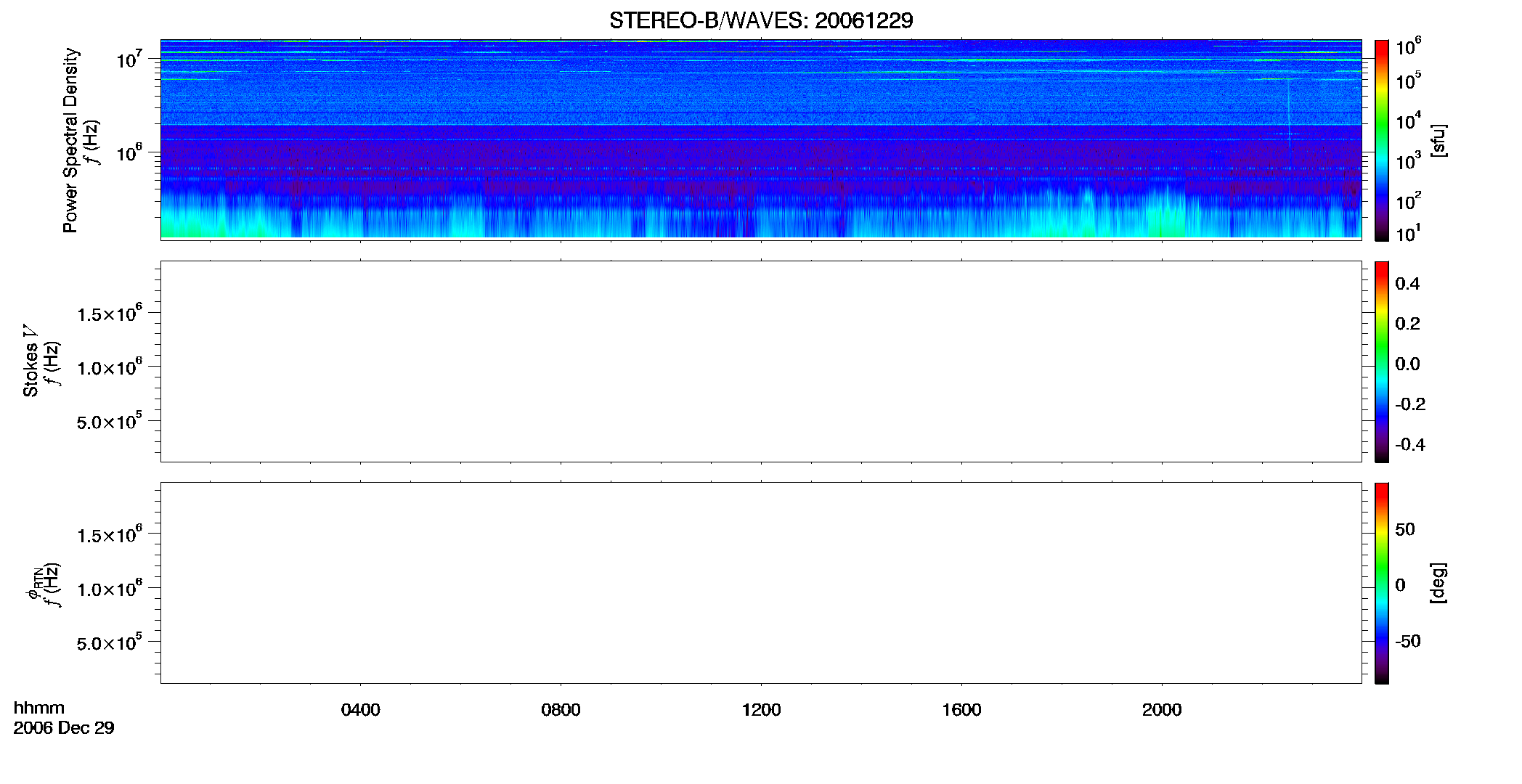This screenshot has height=784, width=1522.
Task: Click the plot title STEREO-B/WAVES: 20061229
Action: pos(761,20)
